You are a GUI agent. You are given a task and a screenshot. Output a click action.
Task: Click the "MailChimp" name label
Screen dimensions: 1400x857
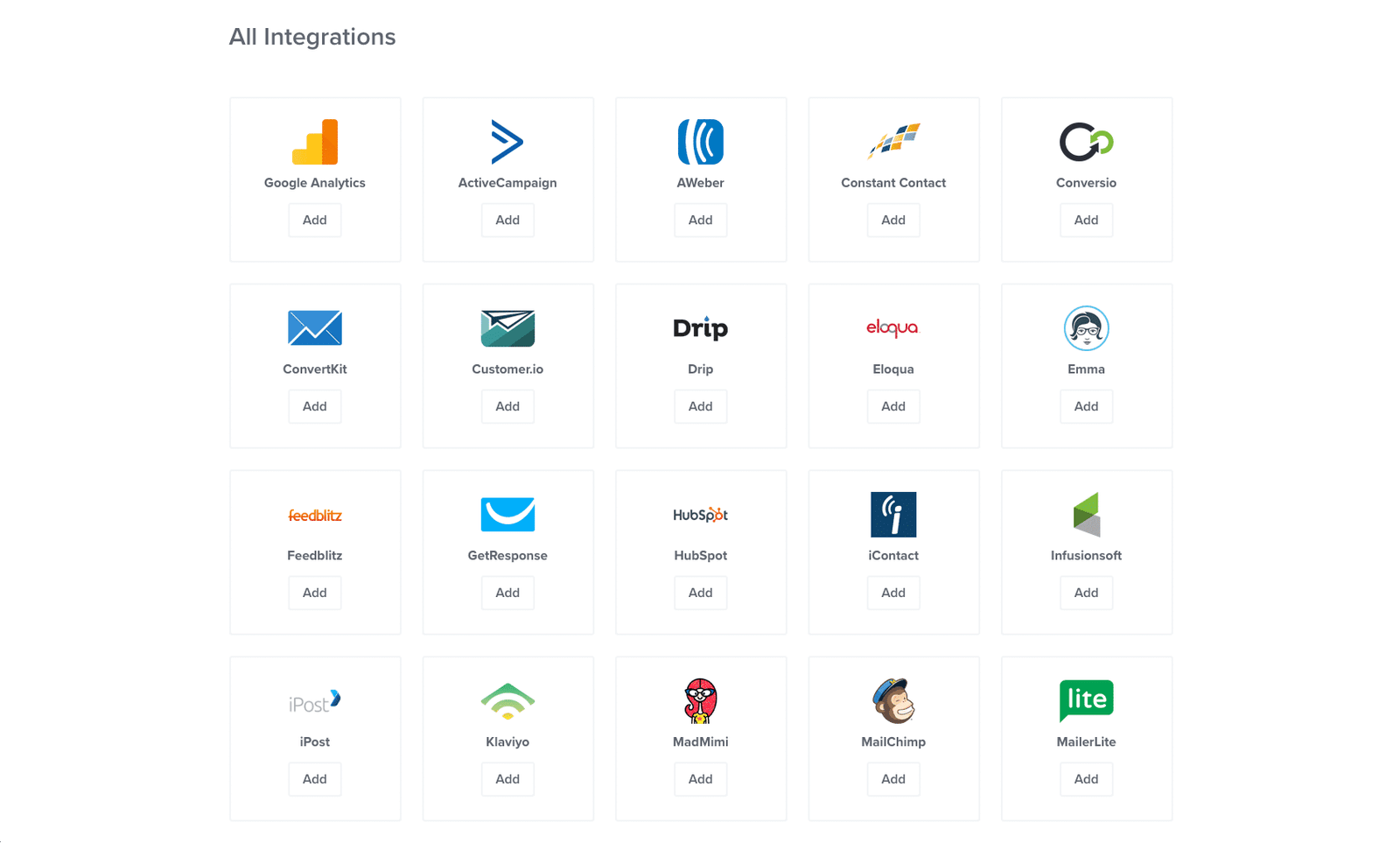pos(893,742)
